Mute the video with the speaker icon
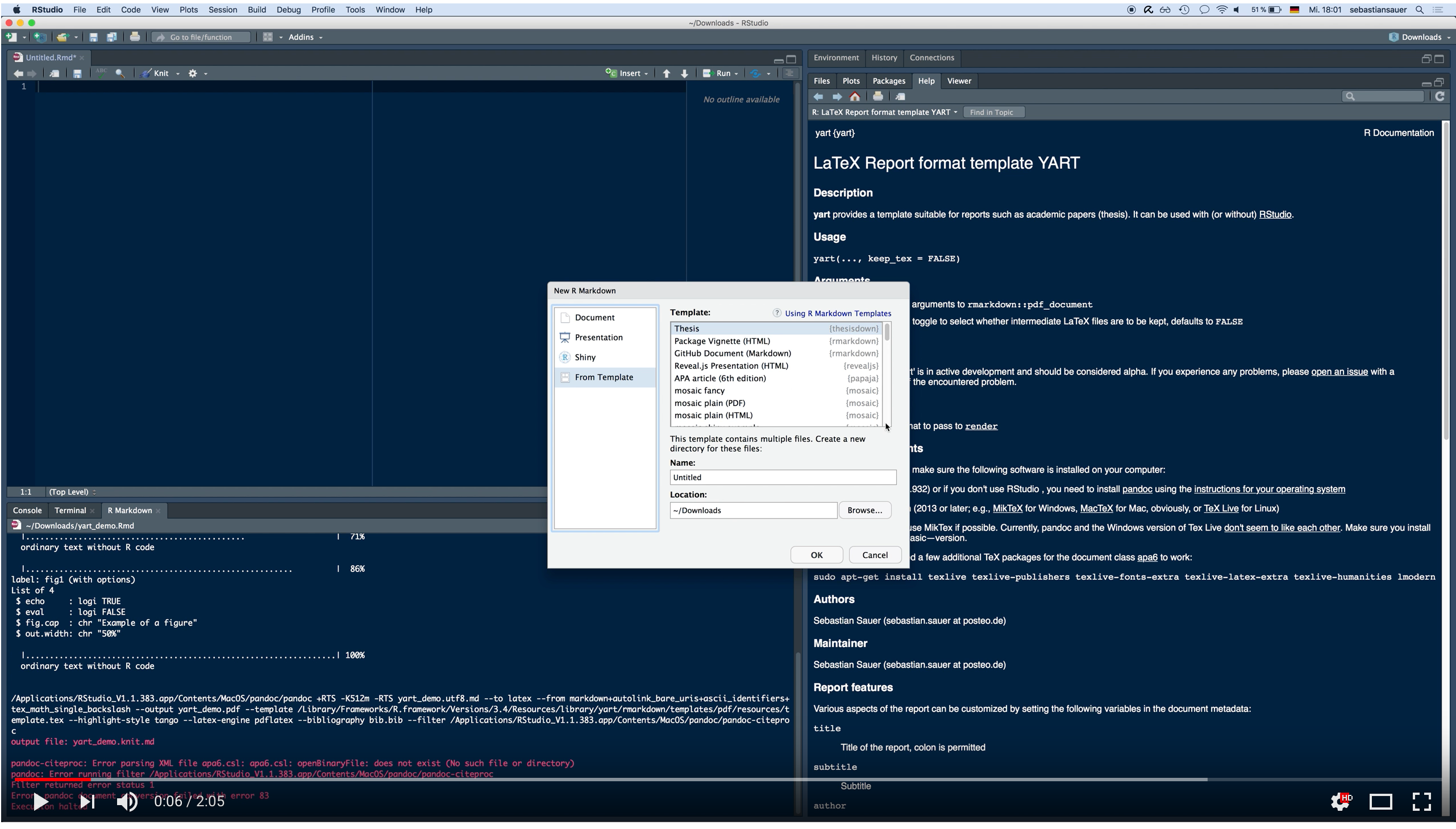 point(127,802)
